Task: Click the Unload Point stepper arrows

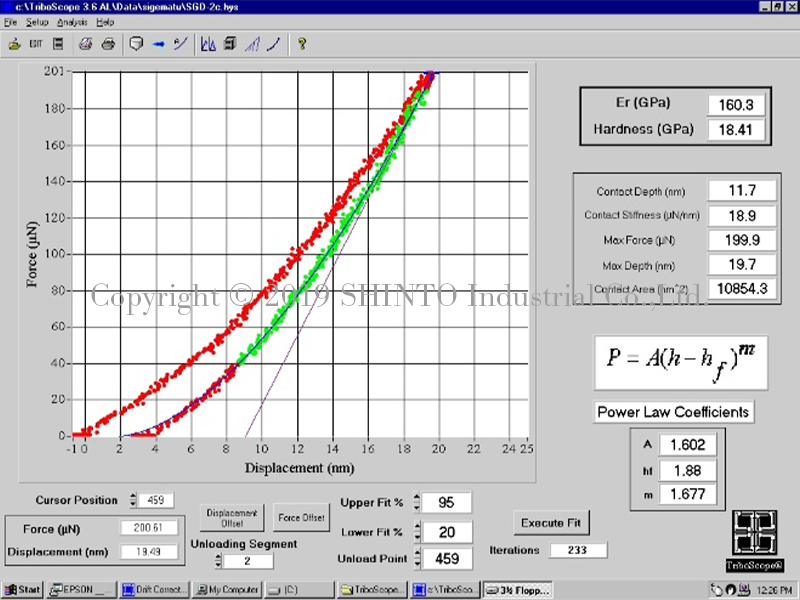Action: click(417, 559)
